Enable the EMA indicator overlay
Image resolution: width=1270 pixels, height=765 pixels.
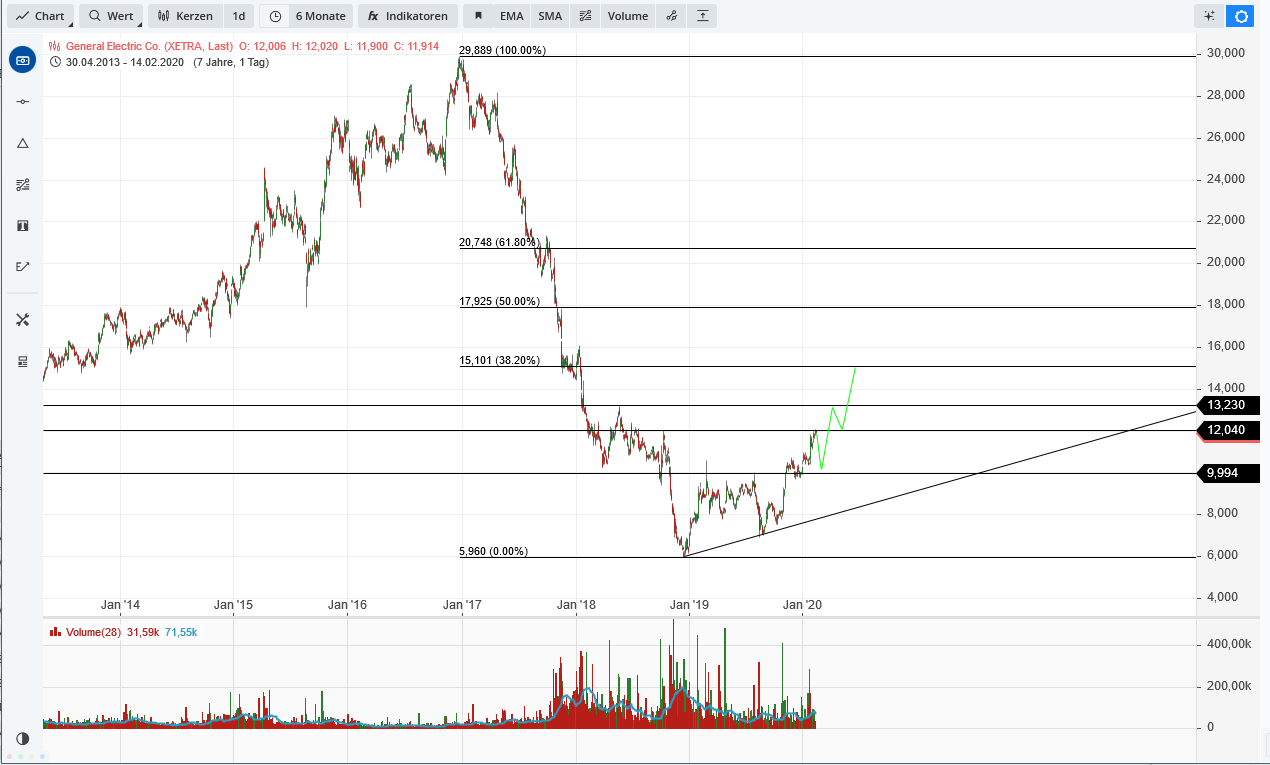coord(512,15)
